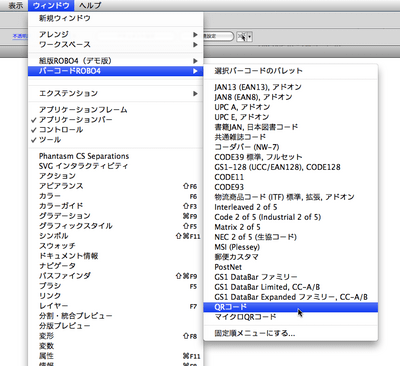Viewport: 400px width, 366px height.
Task: Show the アクション panel
Action: pos(115,176)
